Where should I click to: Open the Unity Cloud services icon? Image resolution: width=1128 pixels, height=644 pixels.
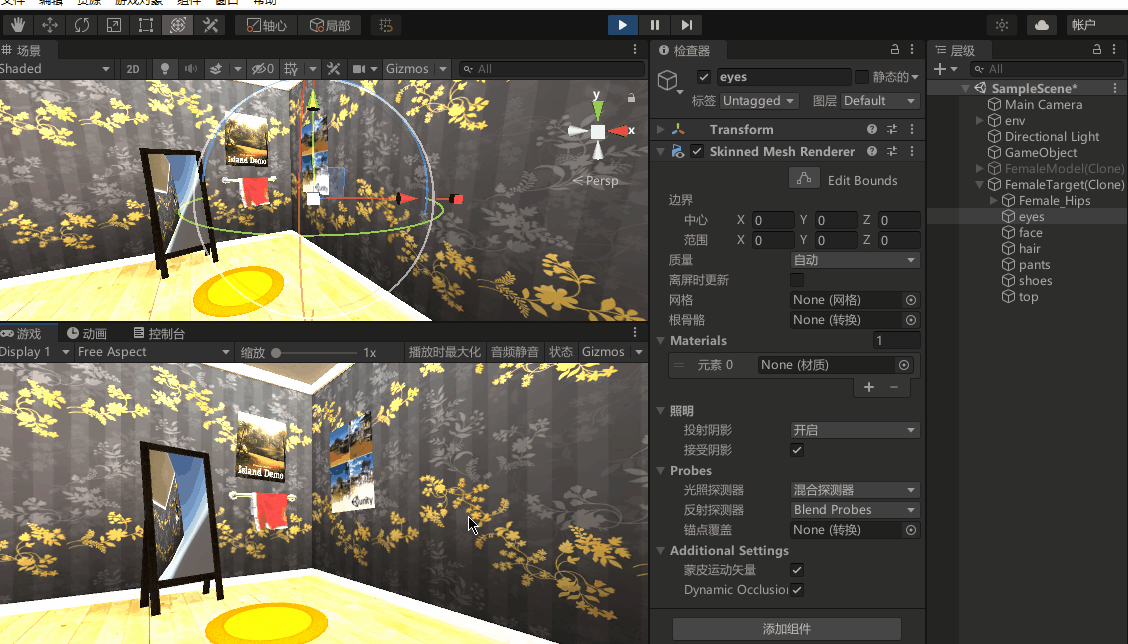[1043, 24]
